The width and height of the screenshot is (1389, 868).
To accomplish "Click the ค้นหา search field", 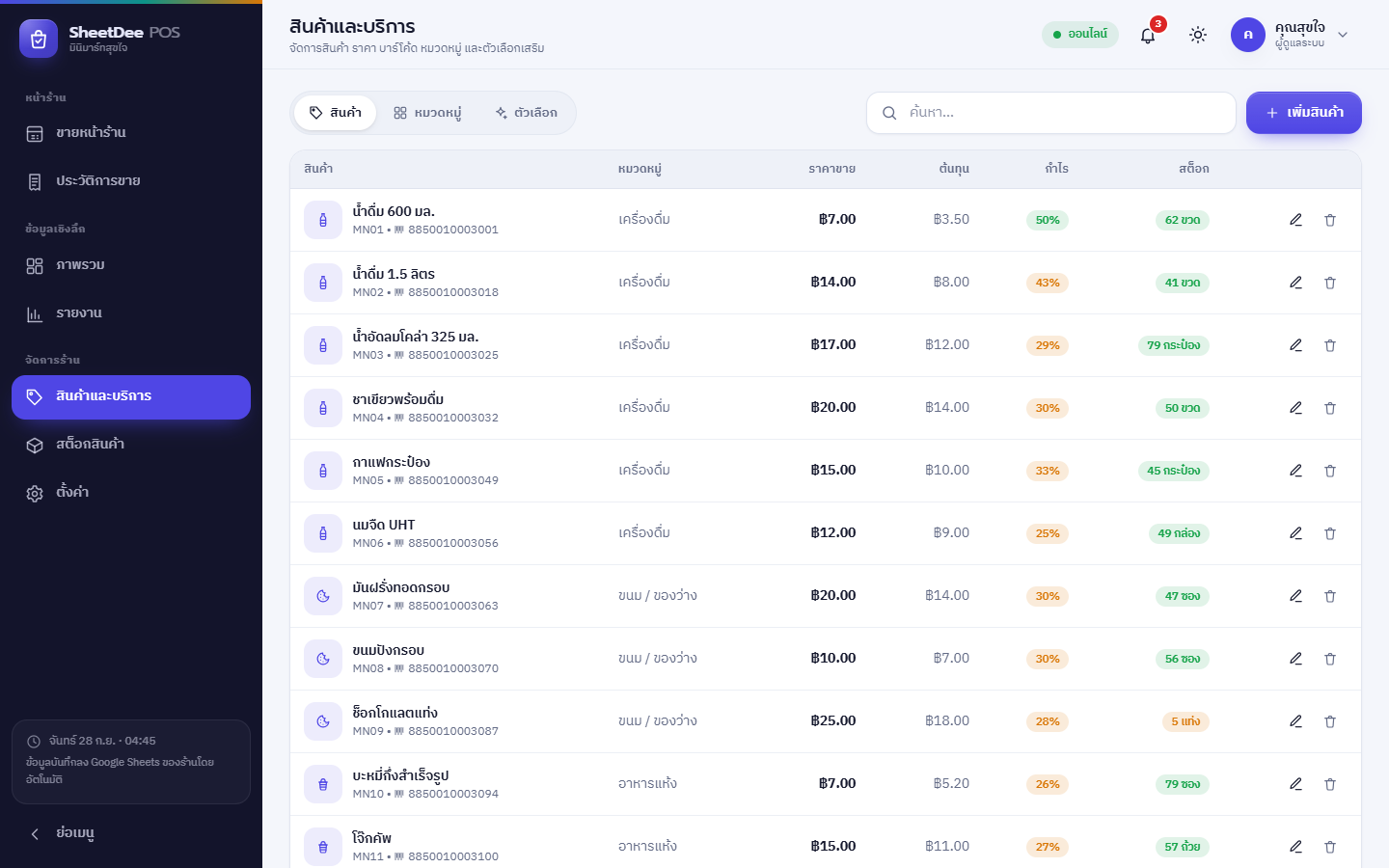I will coord(1051,113).
